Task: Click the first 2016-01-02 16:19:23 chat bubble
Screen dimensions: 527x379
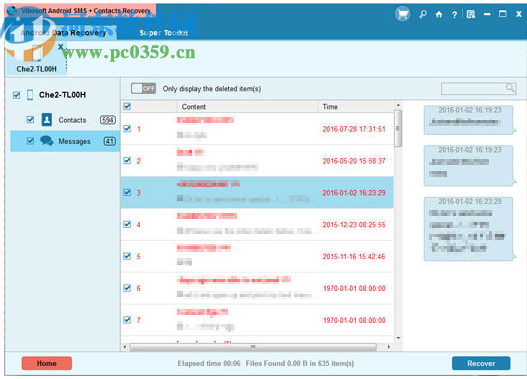Action: coord(470,120)
